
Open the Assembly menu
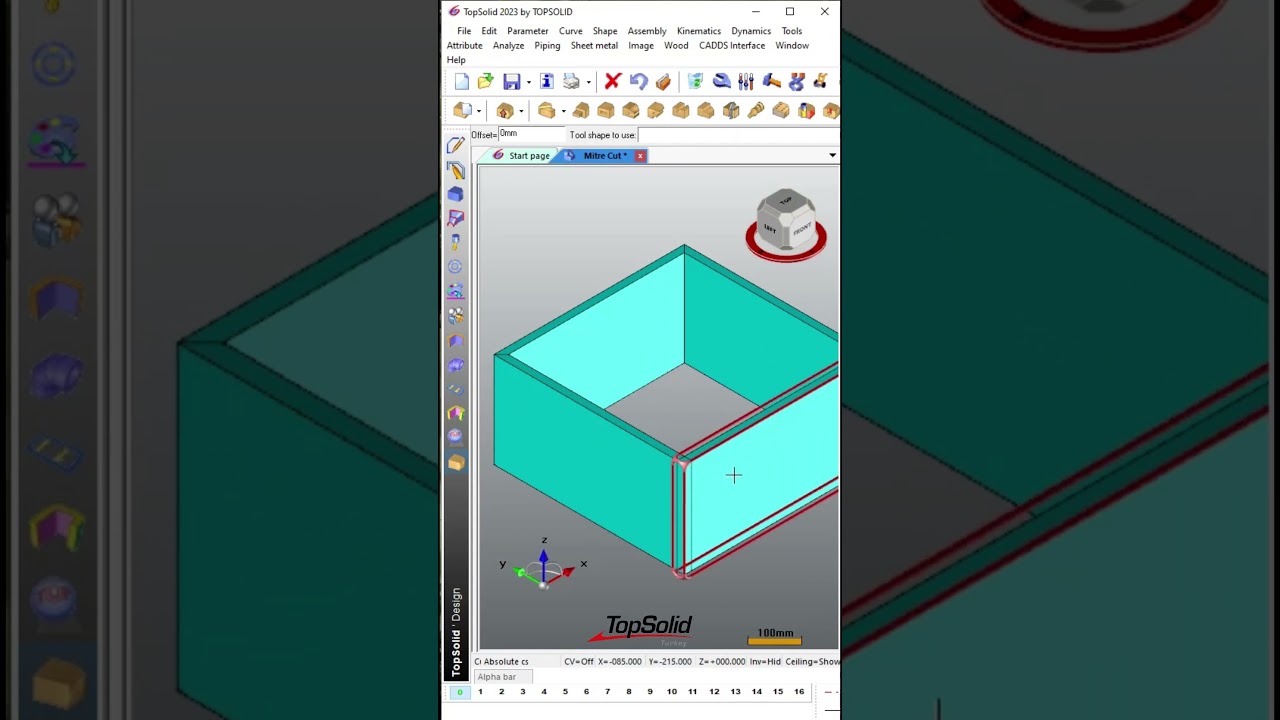647,31
